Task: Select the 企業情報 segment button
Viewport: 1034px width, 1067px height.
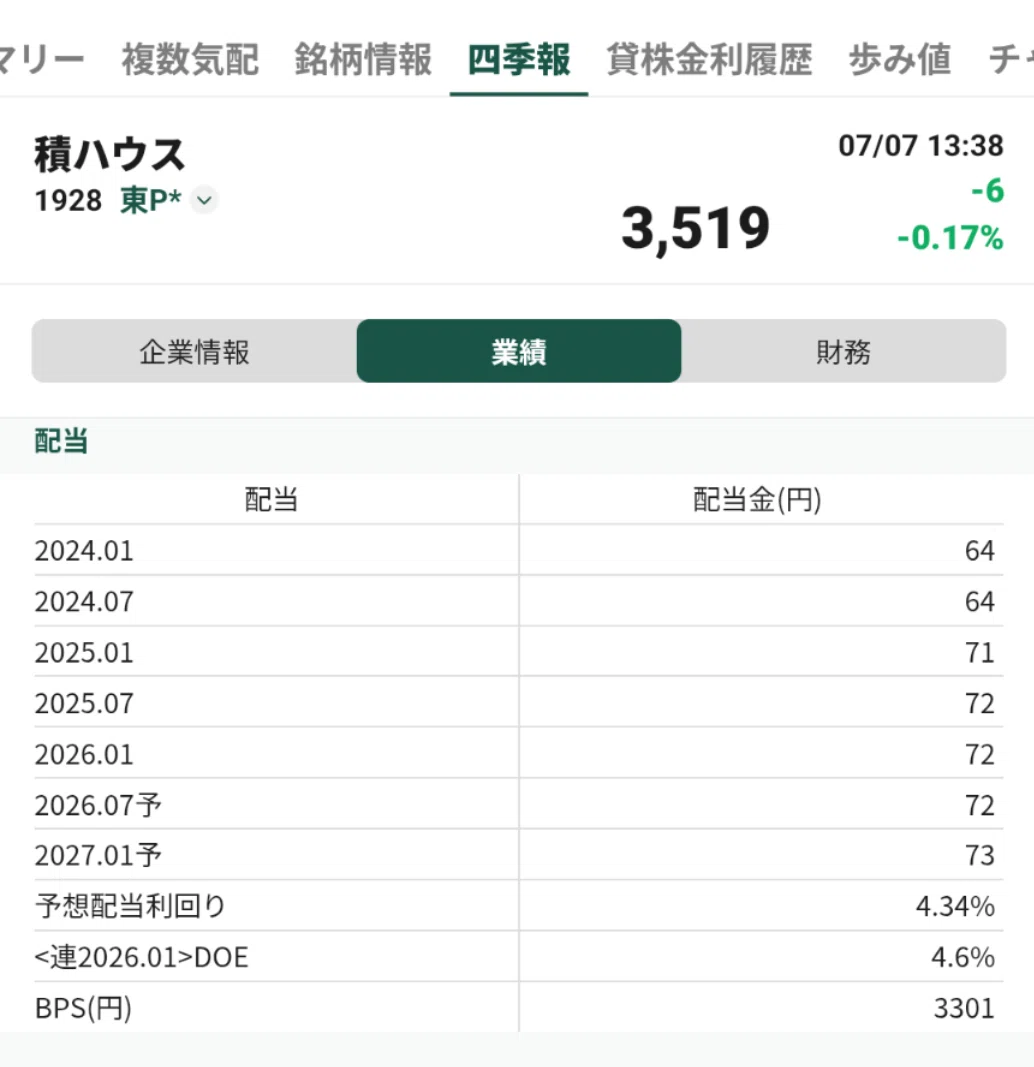Action: 195,351
